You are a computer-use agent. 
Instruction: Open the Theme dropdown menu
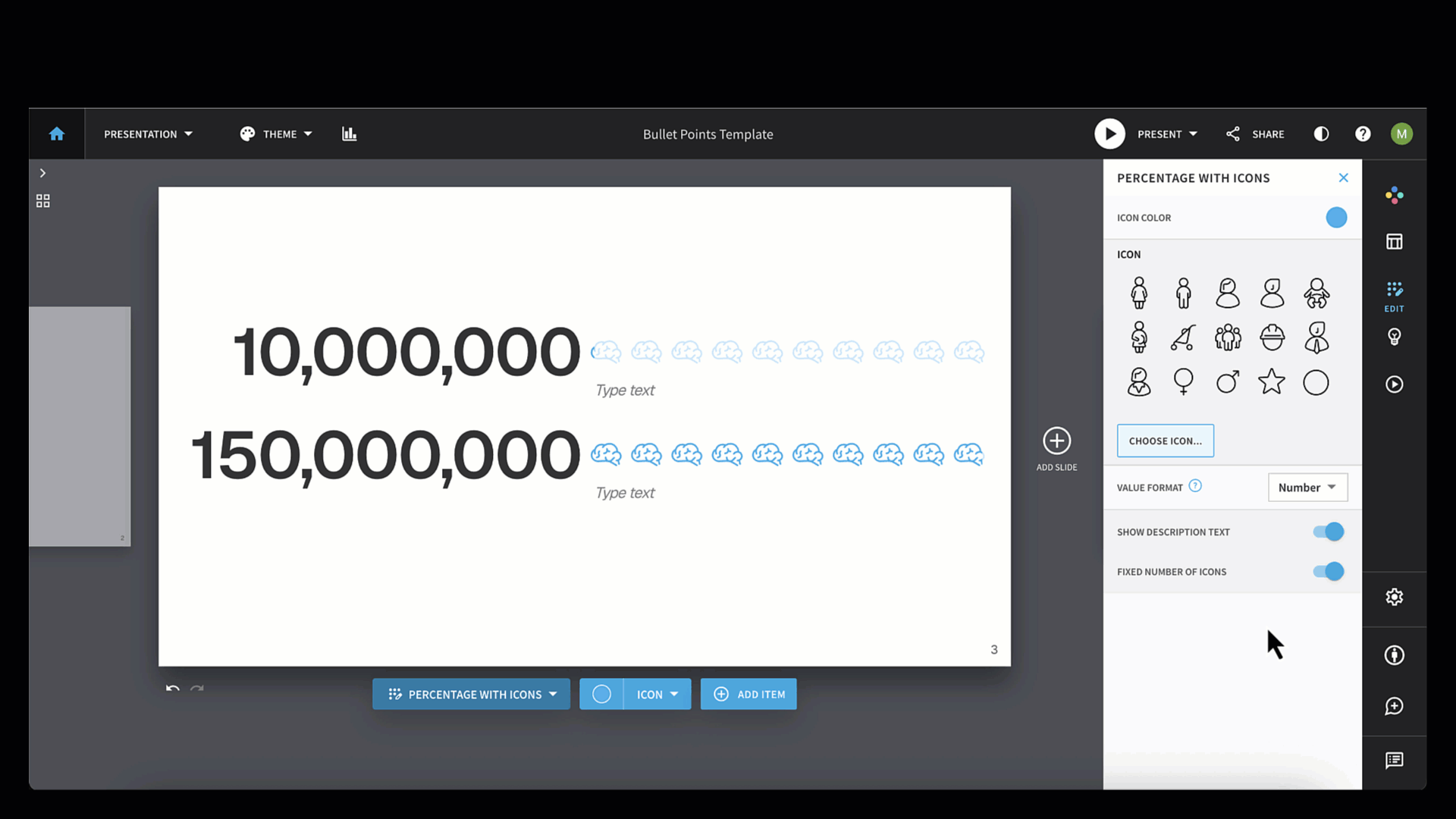point(276,134)
